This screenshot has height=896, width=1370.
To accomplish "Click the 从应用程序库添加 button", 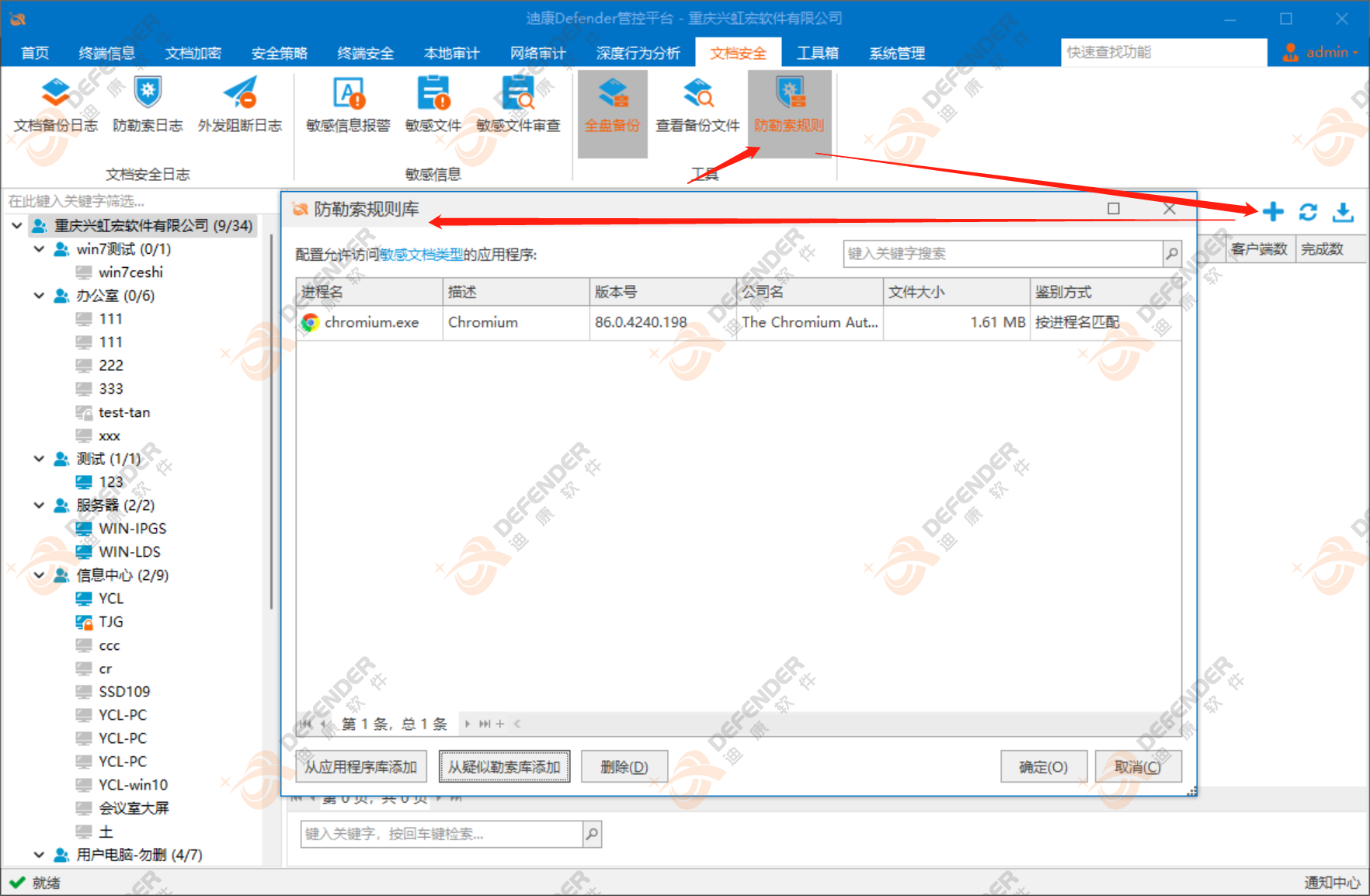I will coord(361,767).
